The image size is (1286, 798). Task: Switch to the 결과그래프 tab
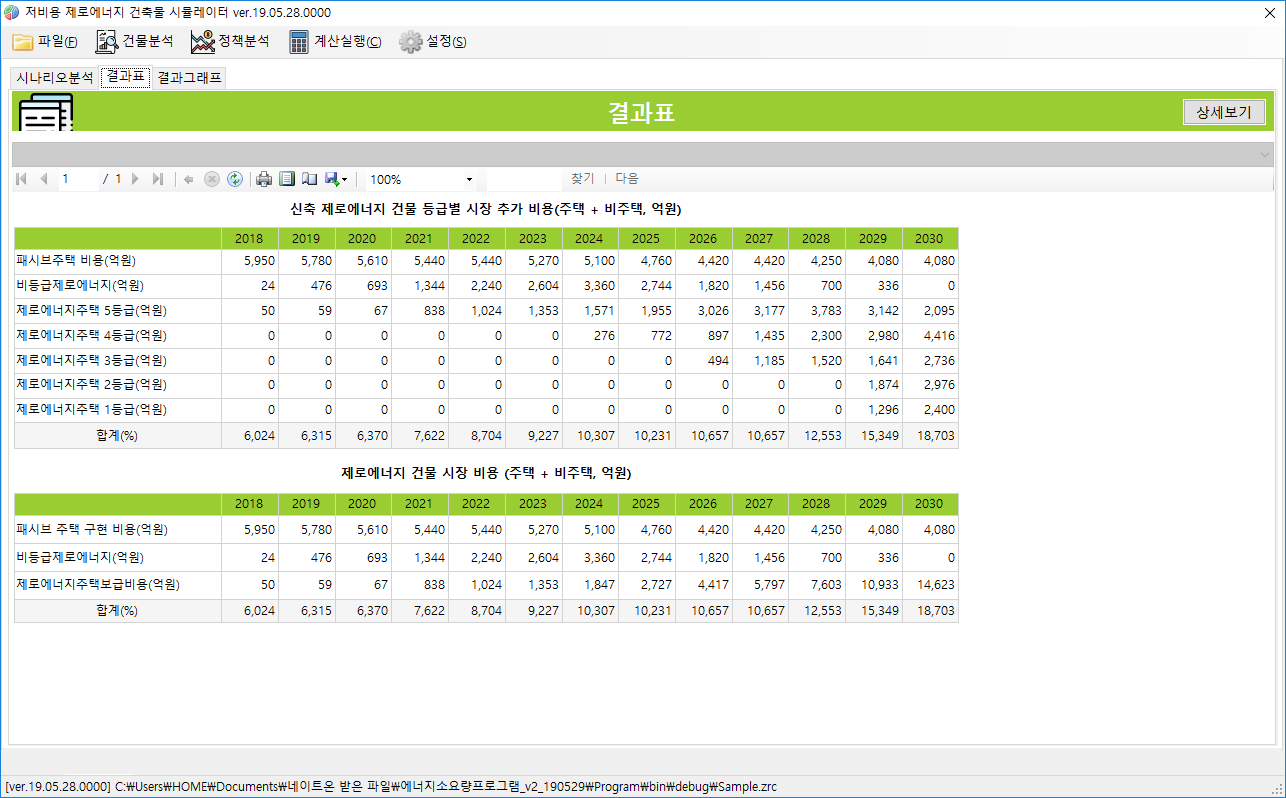click(189, 78)
